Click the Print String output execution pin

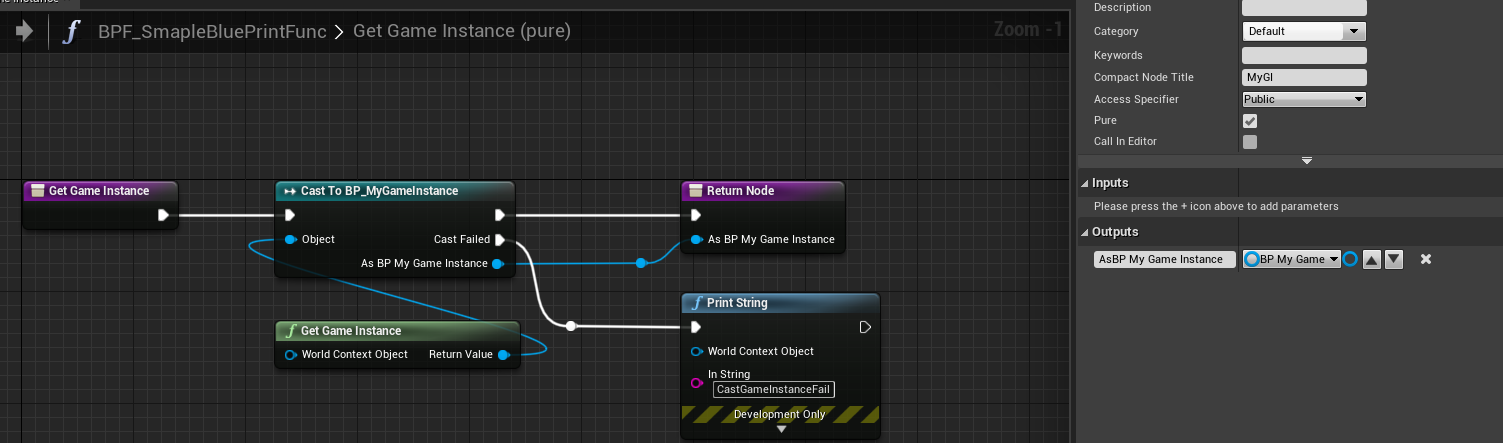point(865,327)
